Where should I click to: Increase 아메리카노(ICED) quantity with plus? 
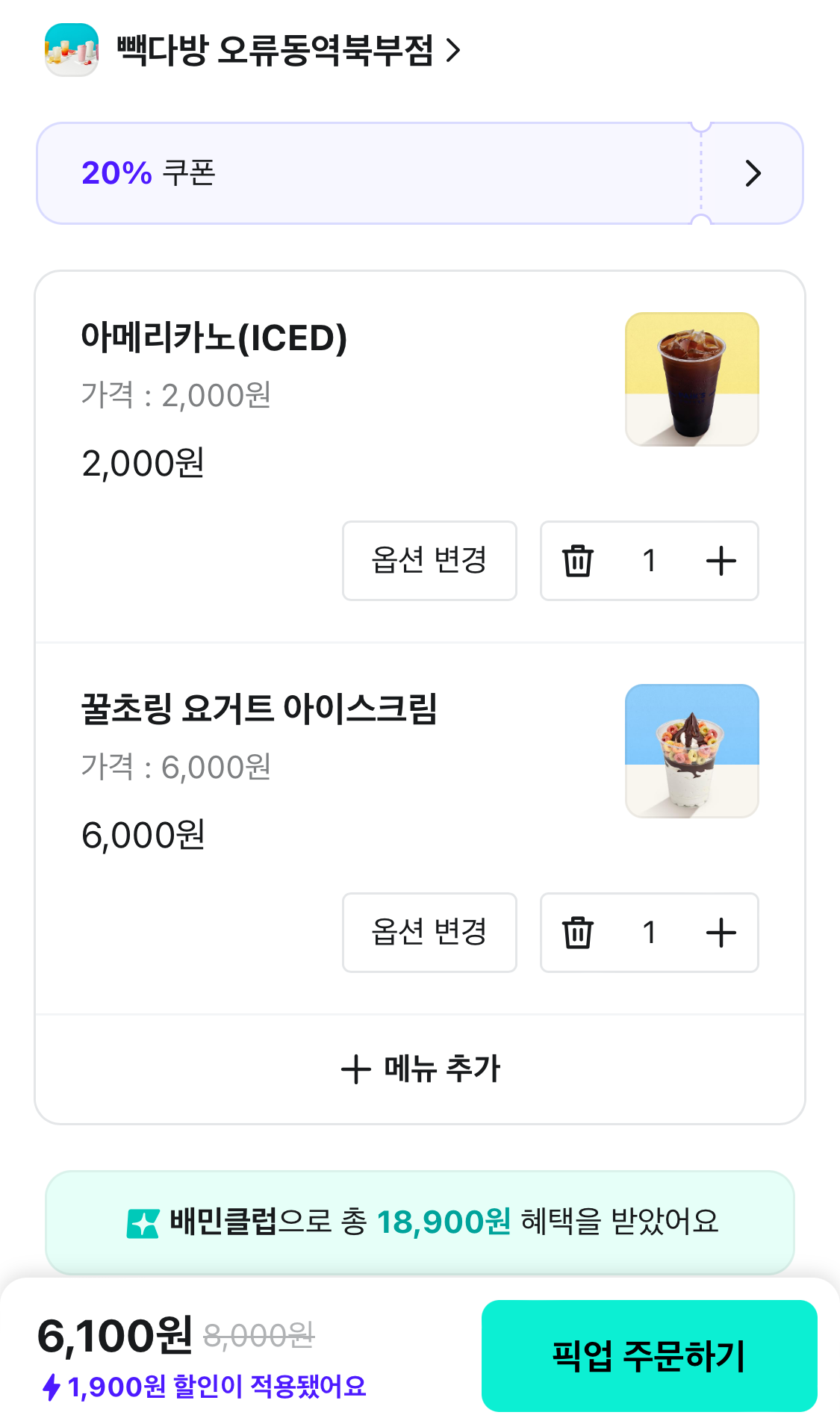point(721,561)
